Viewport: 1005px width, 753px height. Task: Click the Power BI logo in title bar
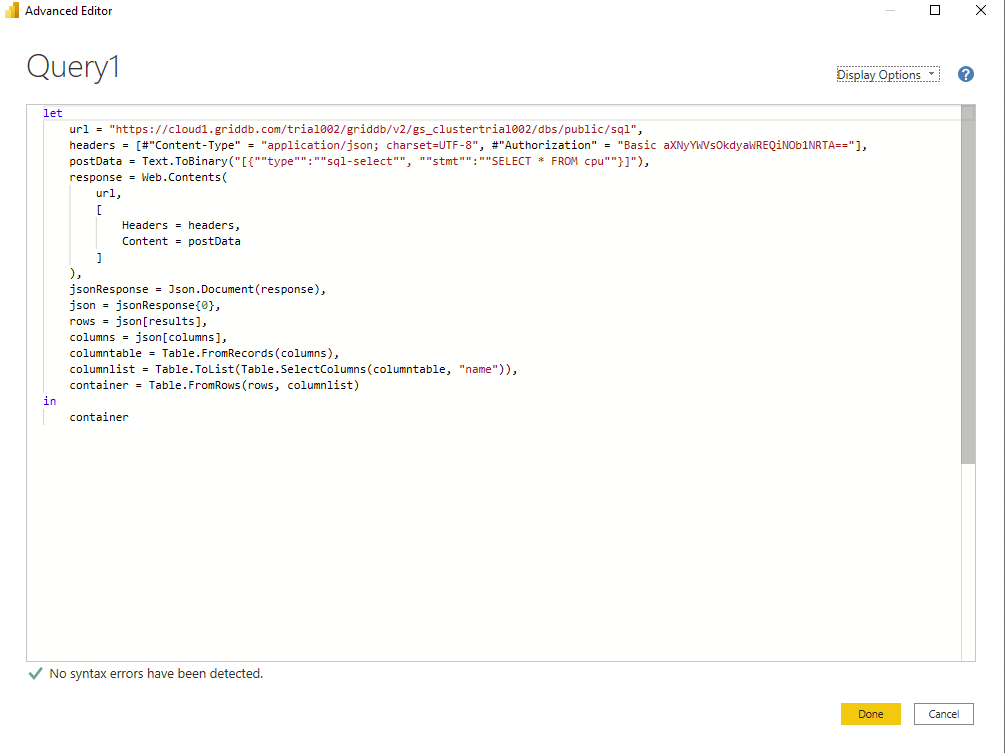coord(12,11)
